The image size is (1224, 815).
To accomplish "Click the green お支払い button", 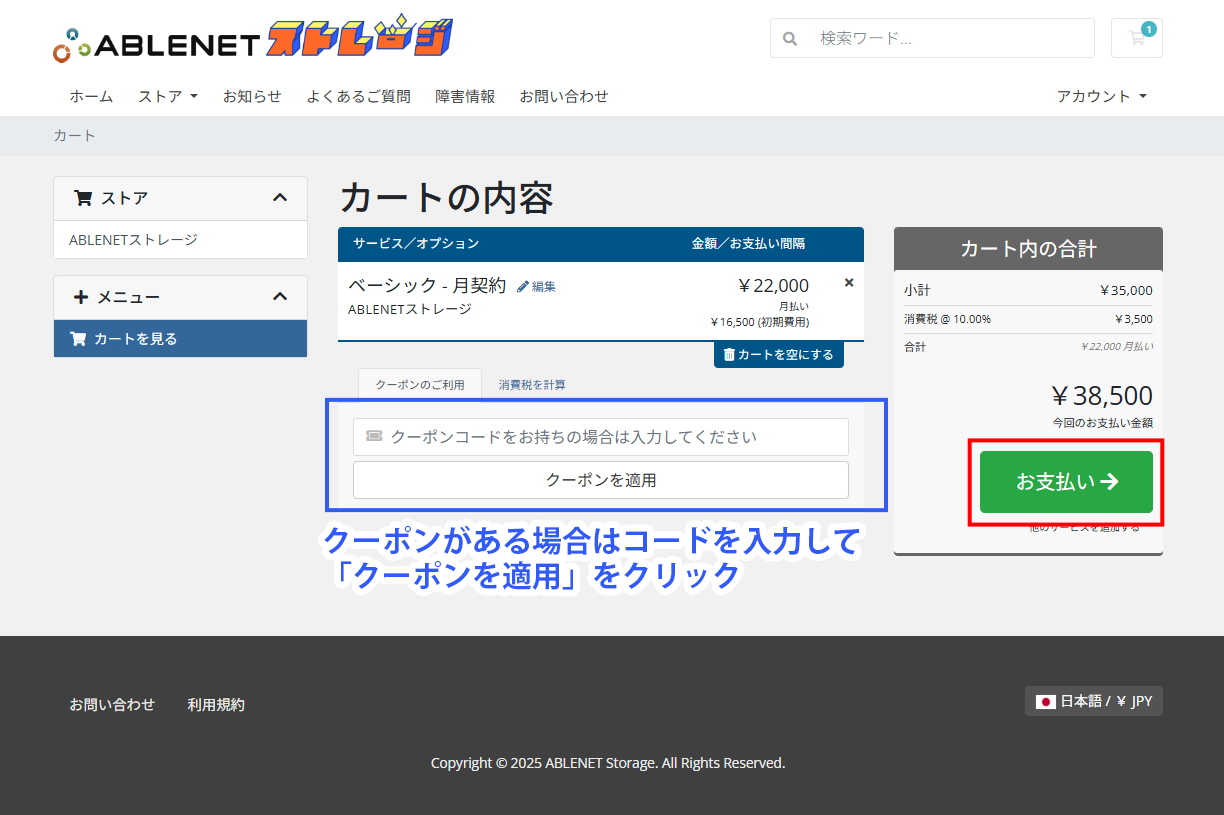I will point(1066,481).
